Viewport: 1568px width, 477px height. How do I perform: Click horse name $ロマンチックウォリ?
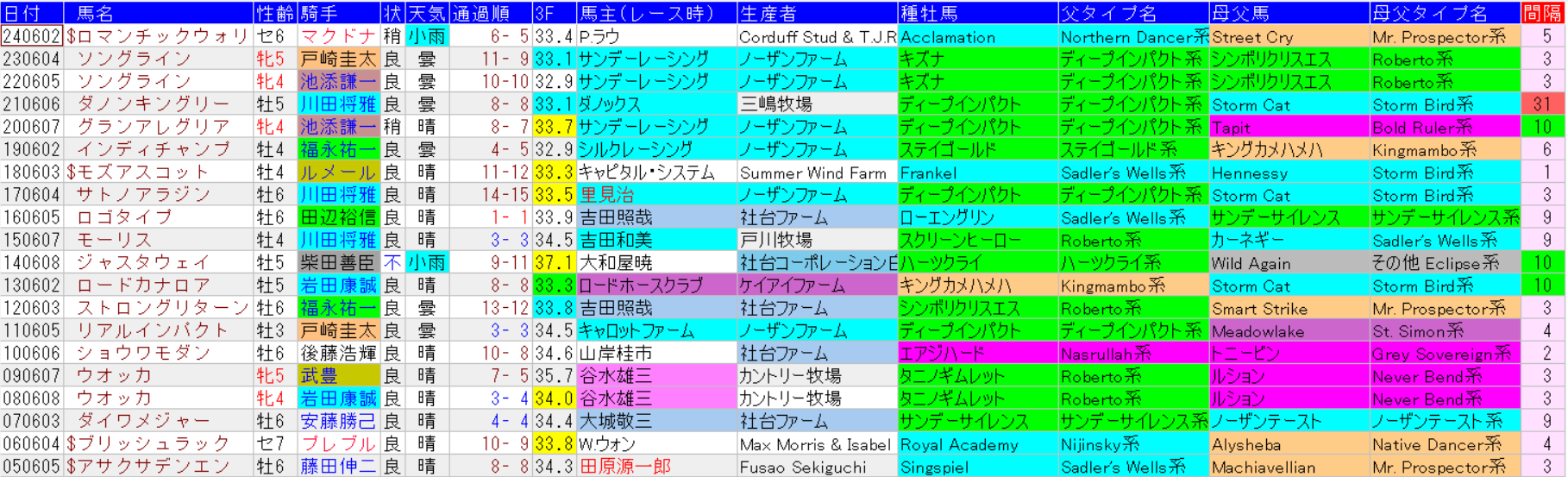tap(159, 36)
